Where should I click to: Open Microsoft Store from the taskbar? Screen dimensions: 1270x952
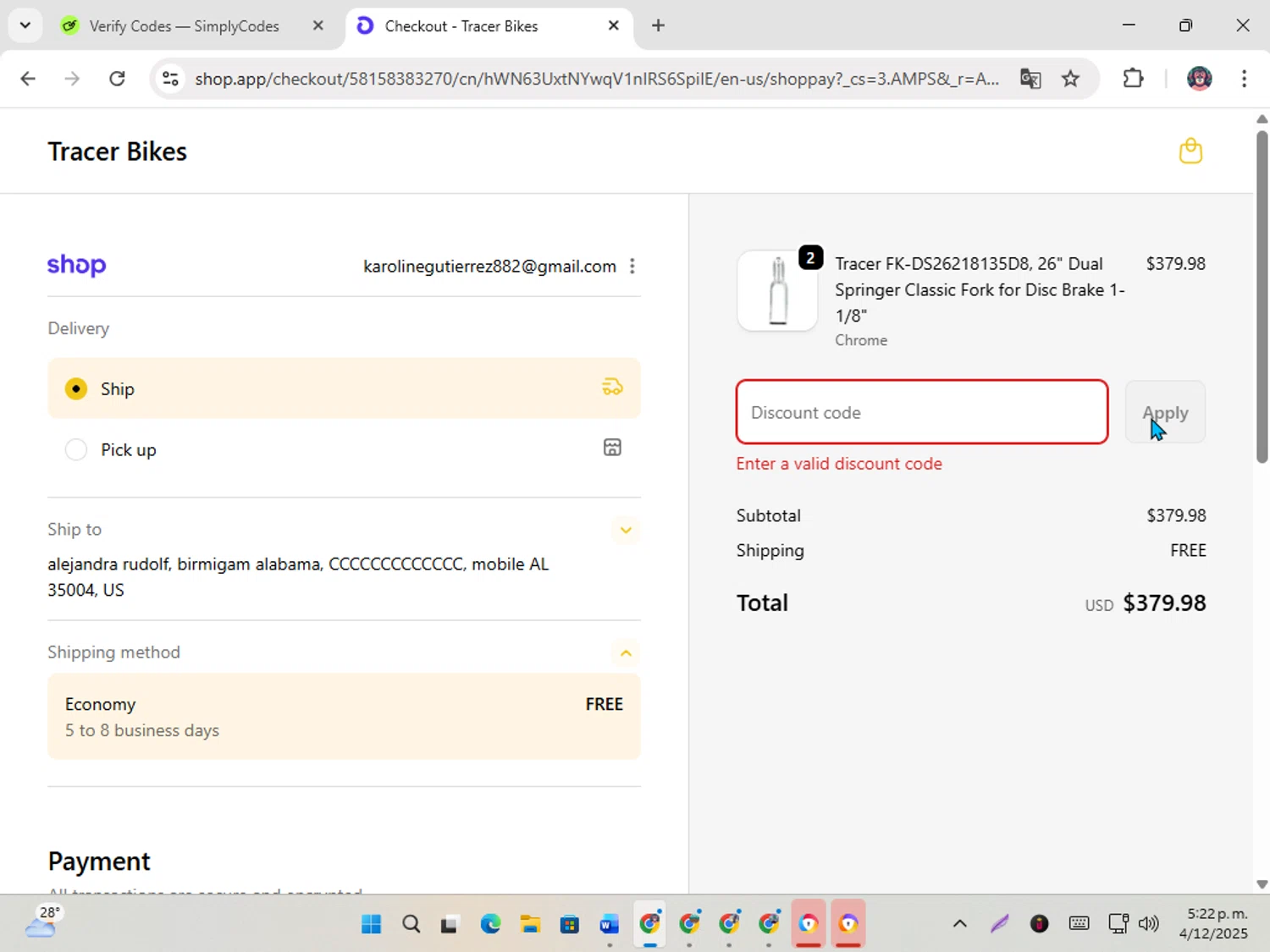tap(570, 923)
